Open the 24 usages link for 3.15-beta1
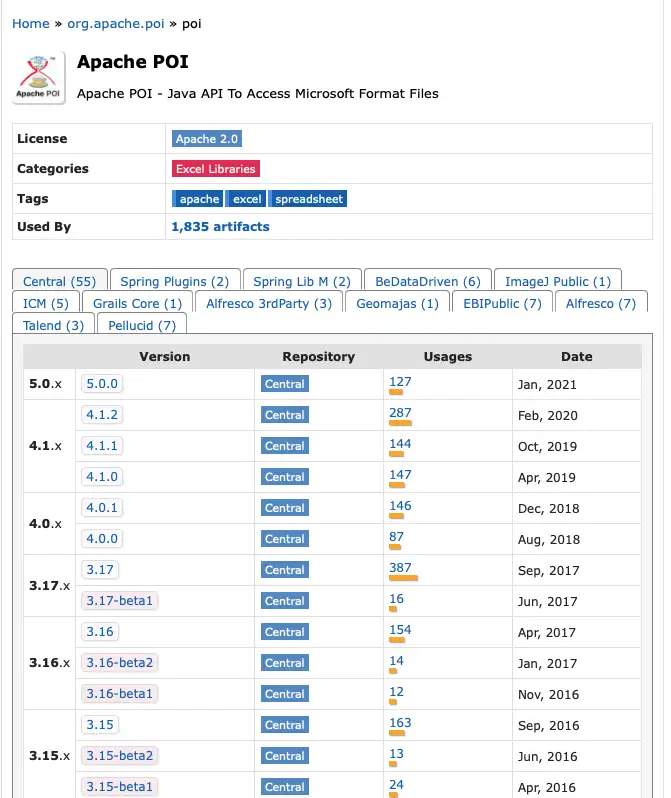Screen dimensions: 671x798 click(397, 785)
